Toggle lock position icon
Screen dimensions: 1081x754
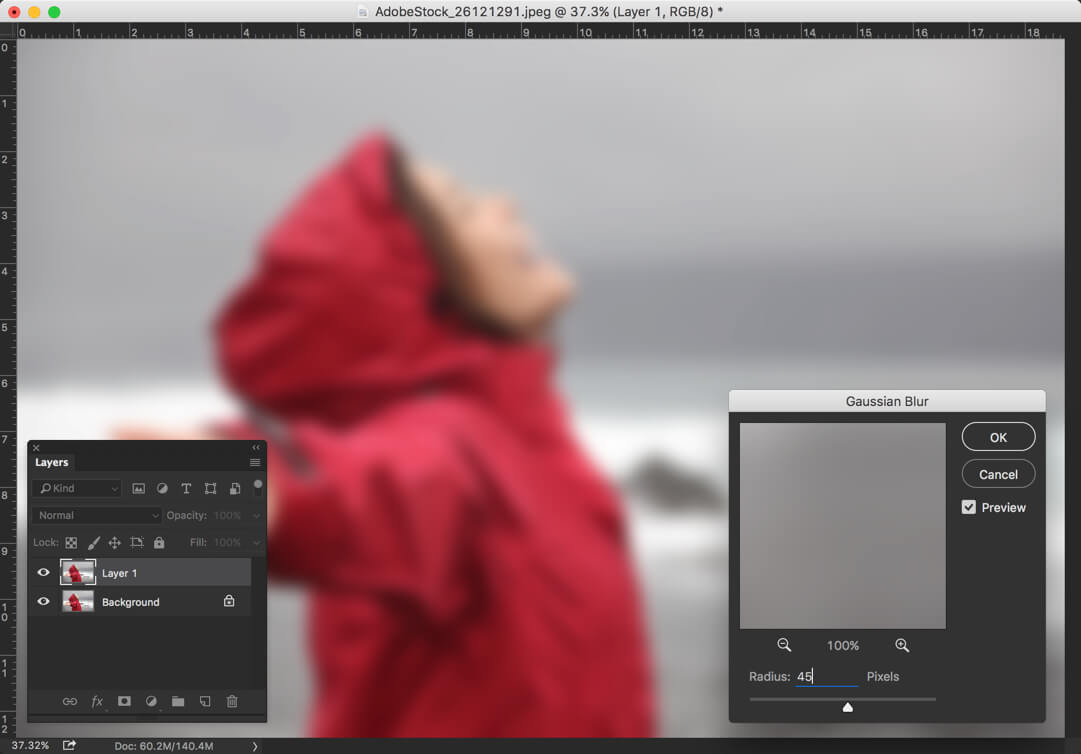pyautogui.click(x=114, y=543)
